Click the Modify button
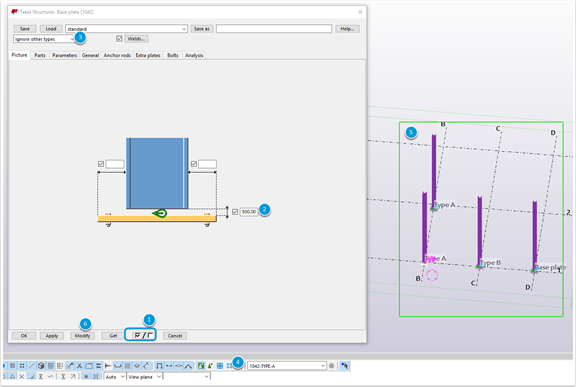Image resolution: width=576 pixels, height=387 pixels. tap(82, 336)
